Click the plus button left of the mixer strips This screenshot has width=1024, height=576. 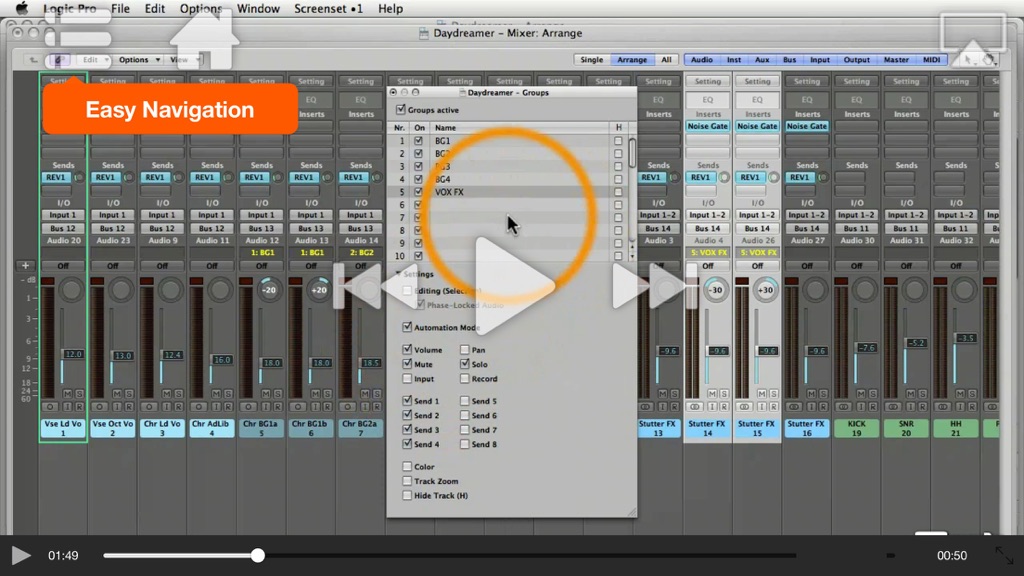pos(25,266)
